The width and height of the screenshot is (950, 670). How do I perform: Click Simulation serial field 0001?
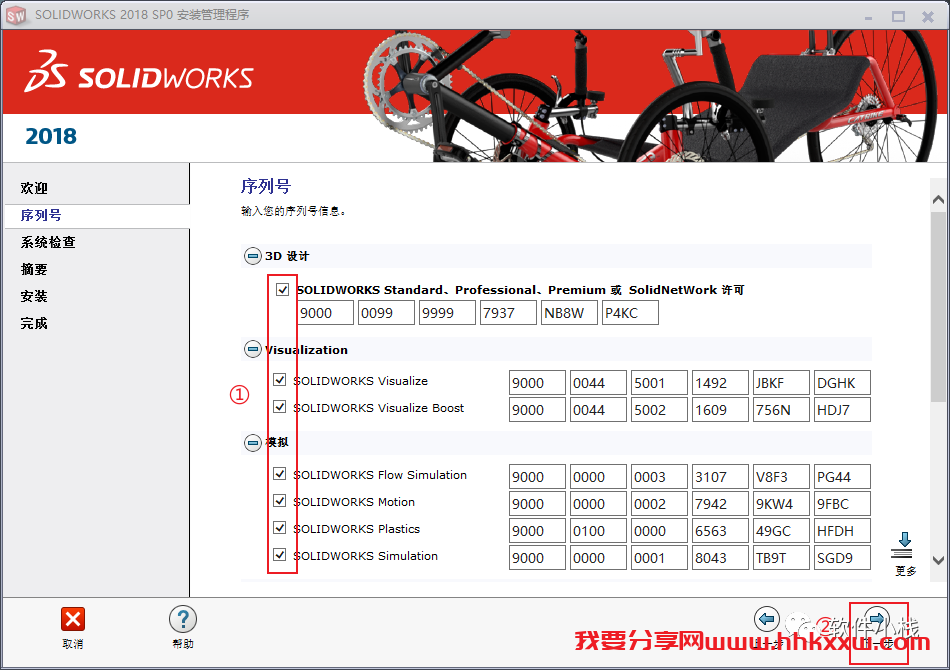659,557
